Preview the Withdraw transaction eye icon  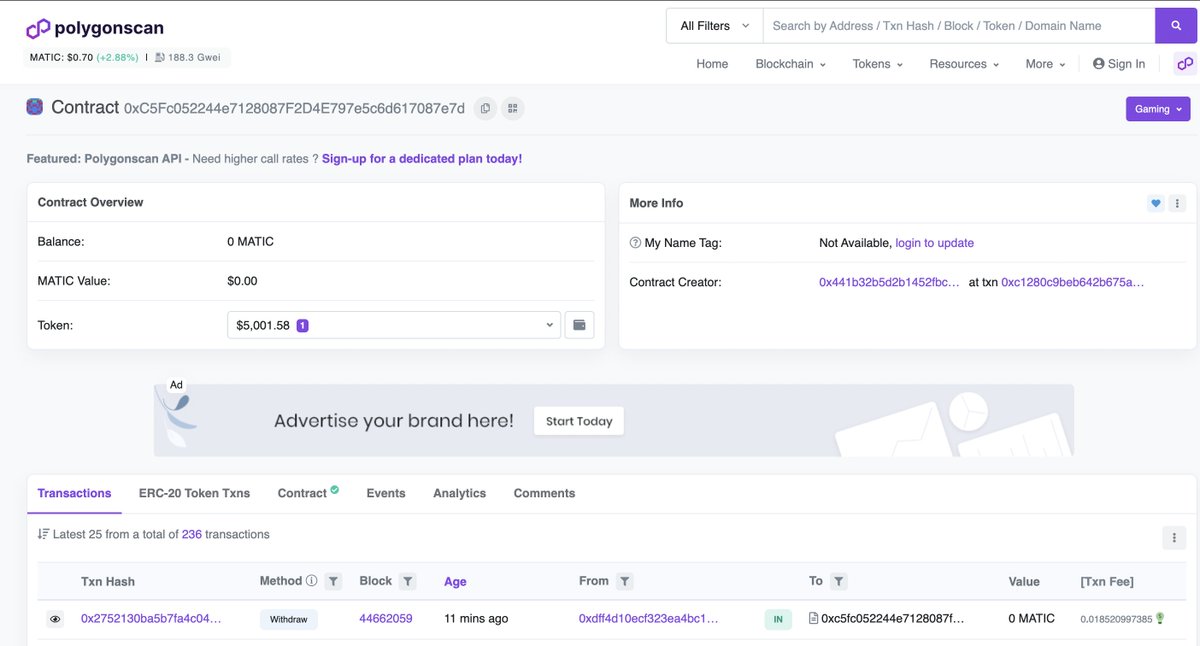(x=55, y=619)
